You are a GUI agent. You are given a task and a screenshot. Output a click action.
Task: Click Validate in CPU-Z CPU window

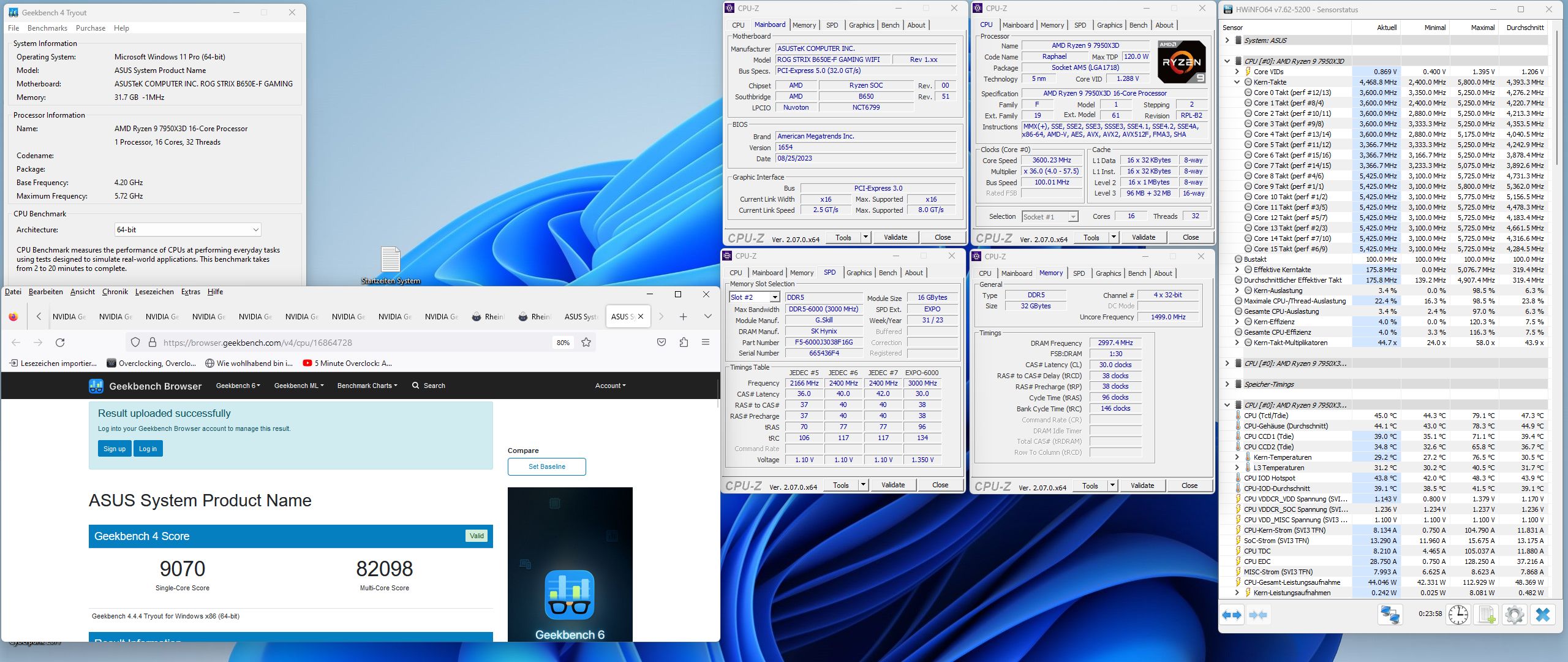(x=1144, y=237)
